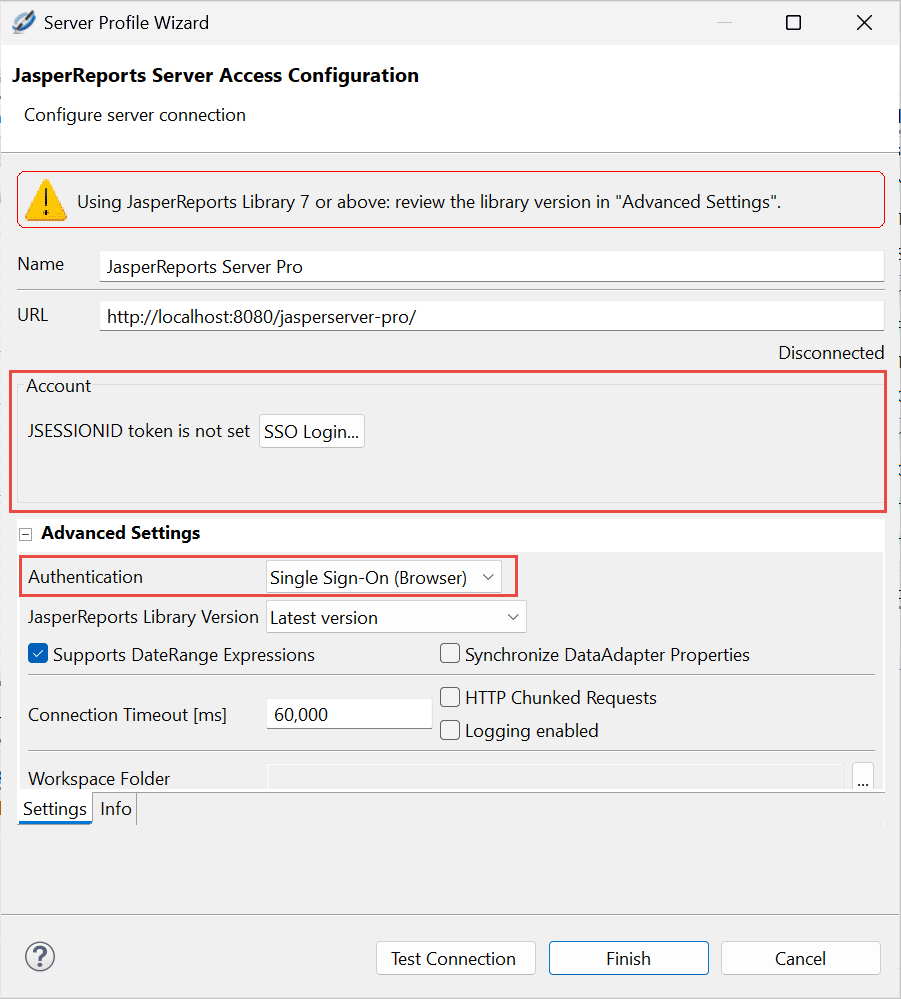This screenshot has width=901, height=999.
Task: Uncheck Supports DateRange Expressions
Action: [38, 654]
